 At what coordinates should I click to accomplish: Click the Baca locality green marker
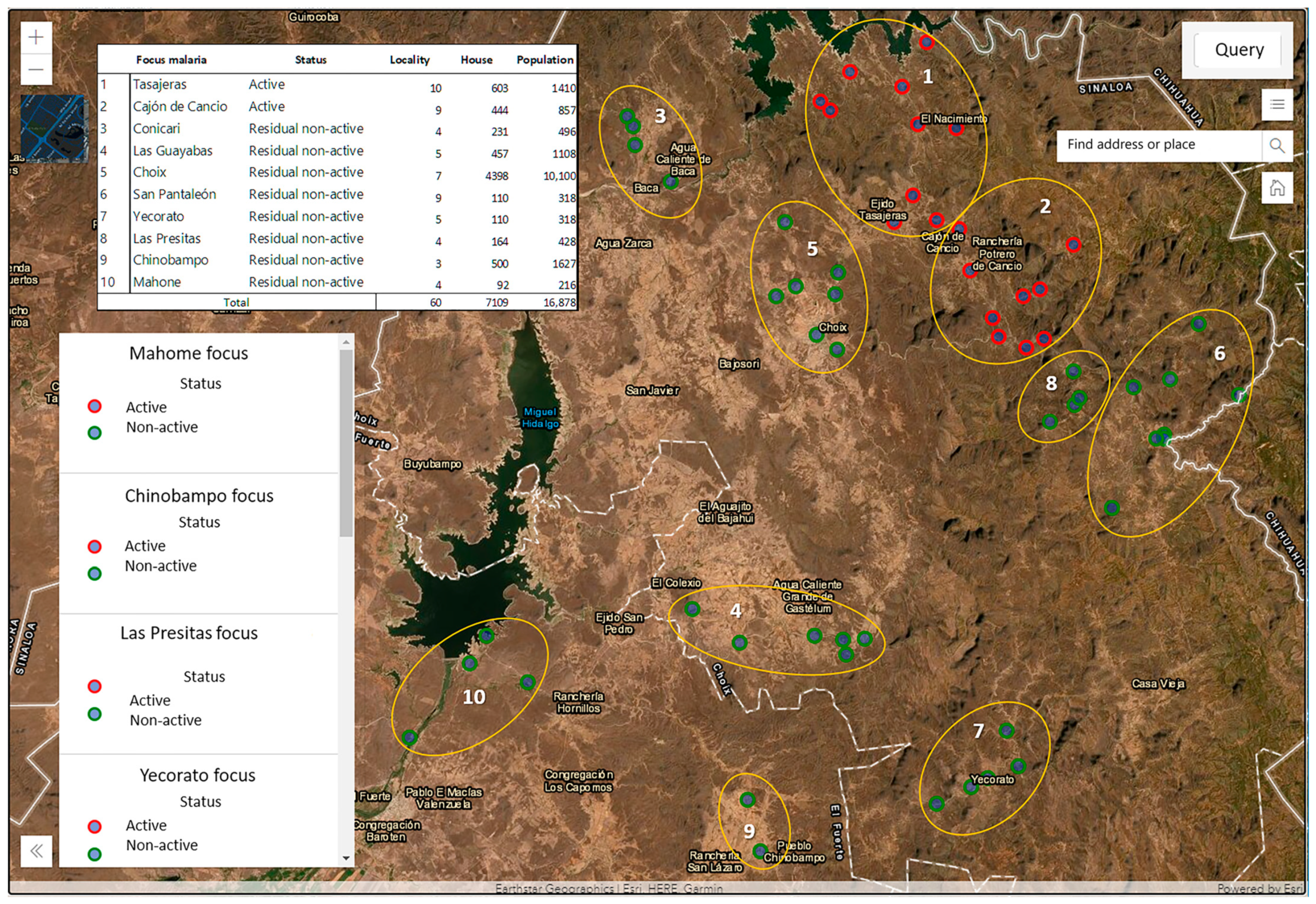point(671,182)
